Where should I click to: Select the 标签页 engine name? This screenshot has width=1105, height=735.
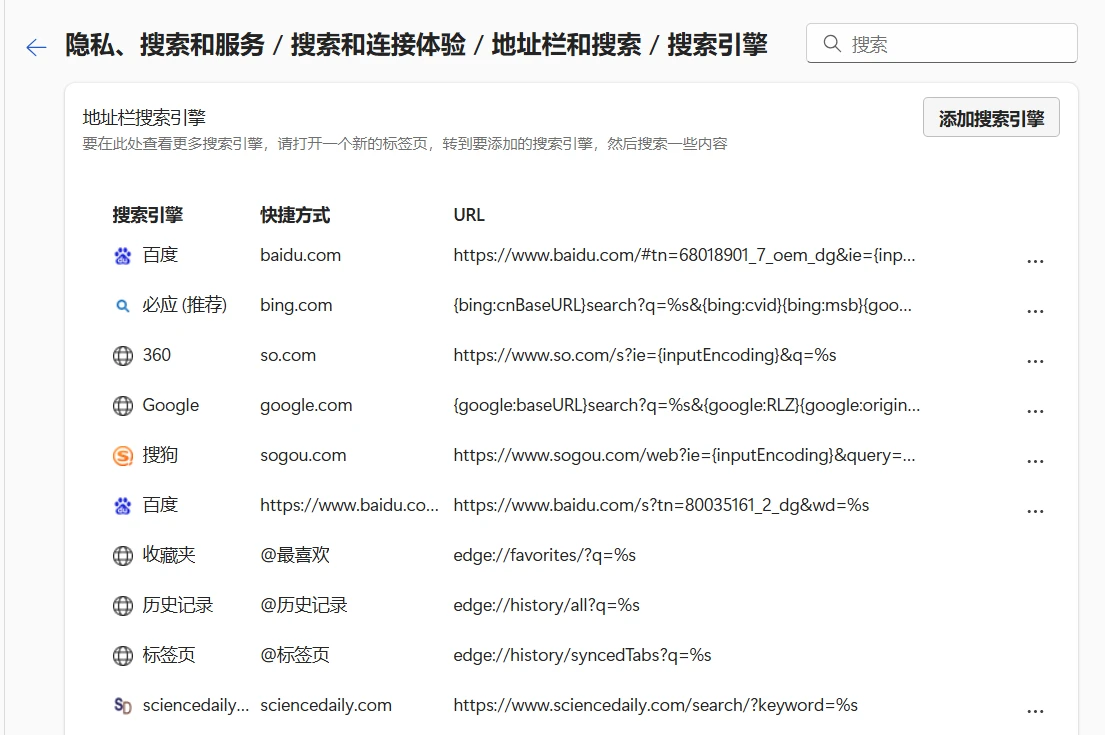pos(168,655)
